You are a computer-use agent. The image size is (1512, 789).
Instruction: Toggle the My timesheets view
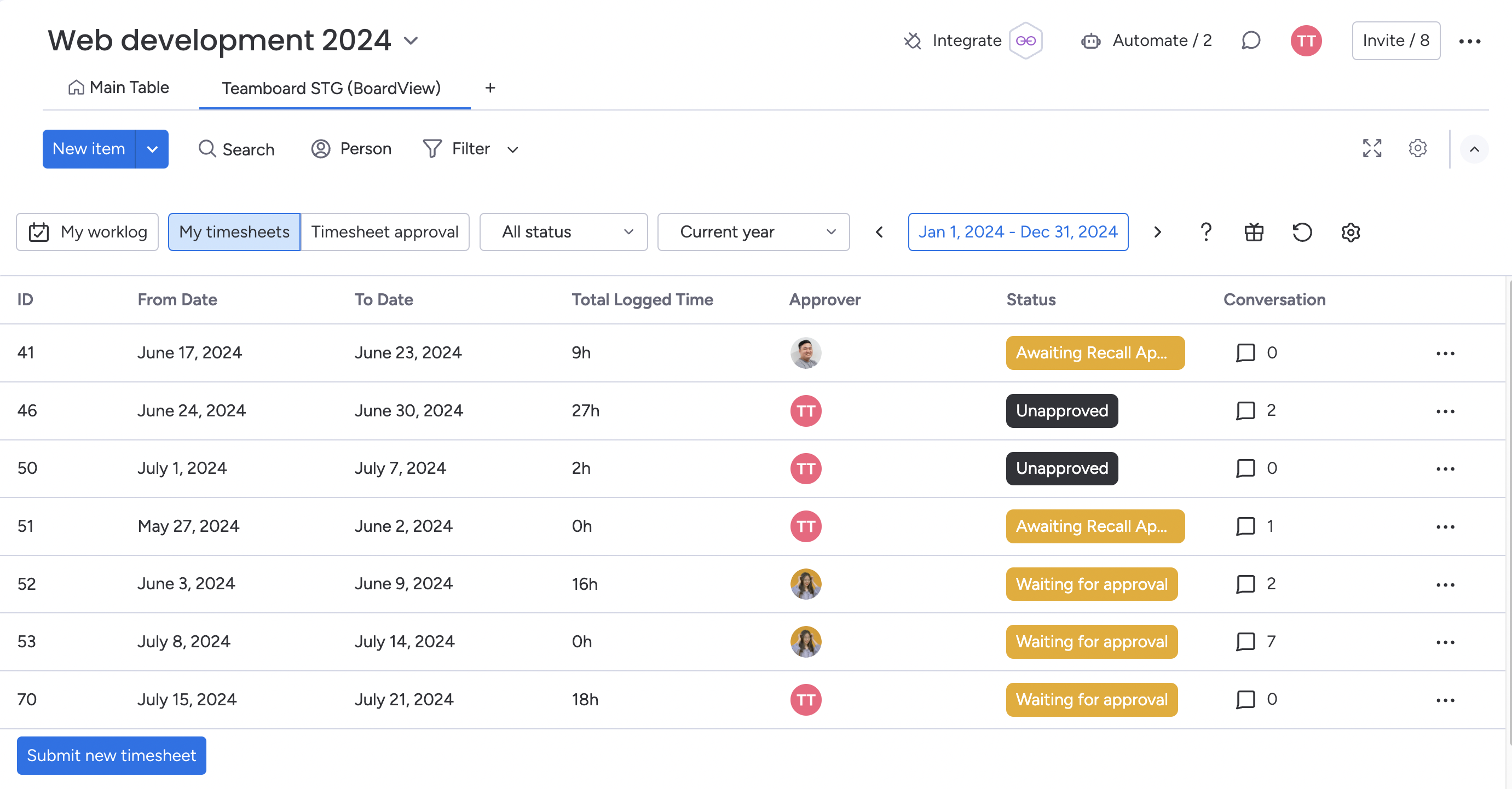point(234,233)
